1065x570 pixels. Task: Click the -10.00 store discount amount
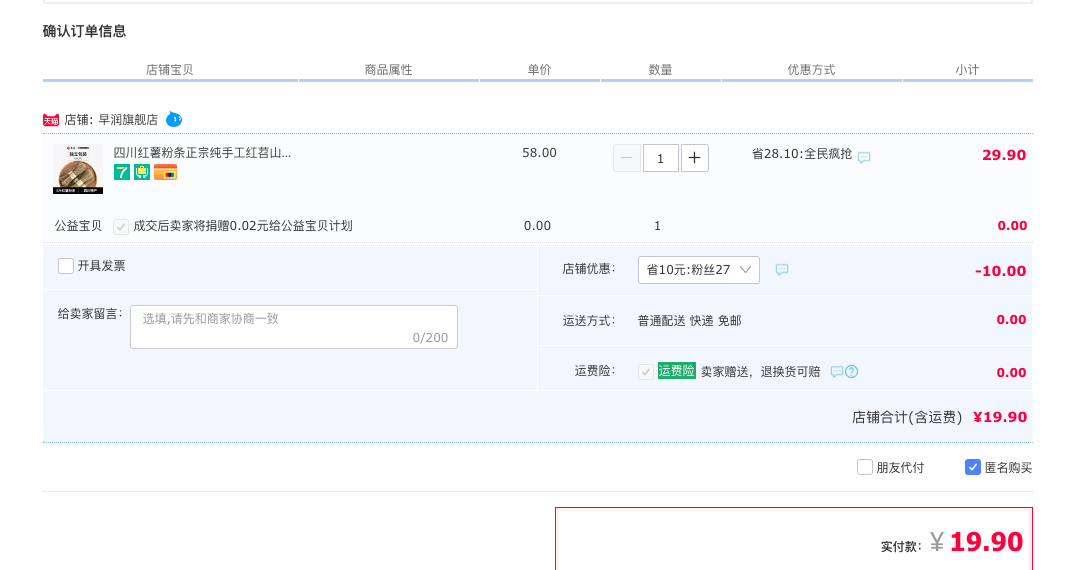click(x=1000, y=271)
